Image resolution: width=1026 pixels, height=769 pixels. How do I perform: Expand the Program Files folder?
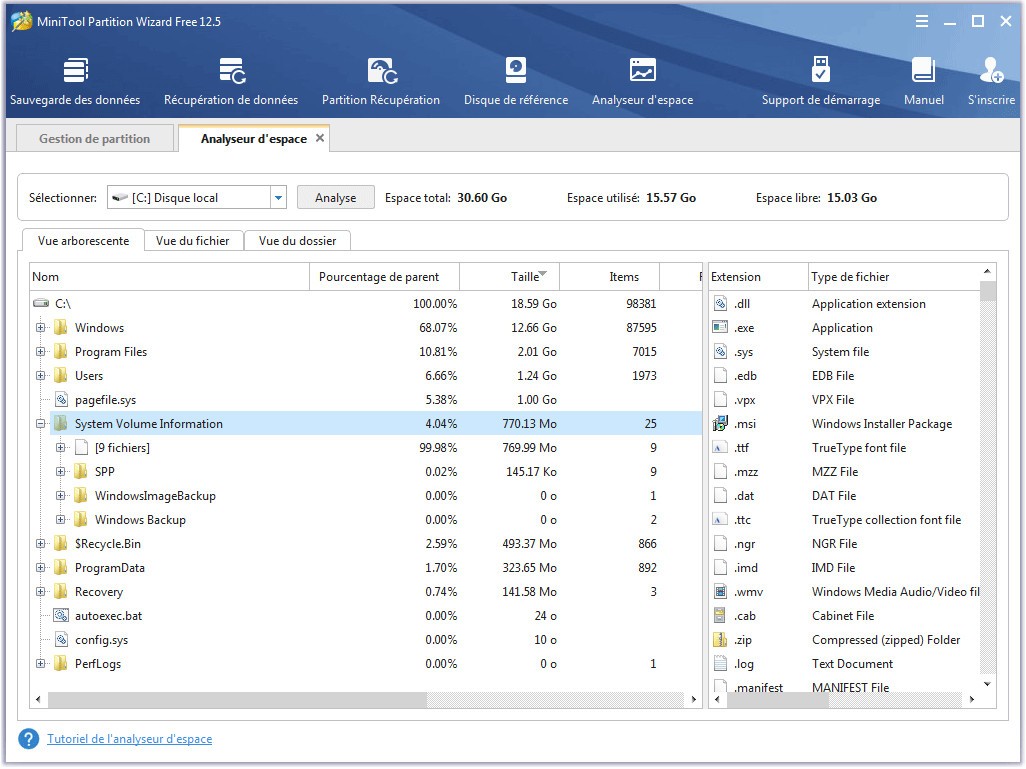click(x=41, y=352)
